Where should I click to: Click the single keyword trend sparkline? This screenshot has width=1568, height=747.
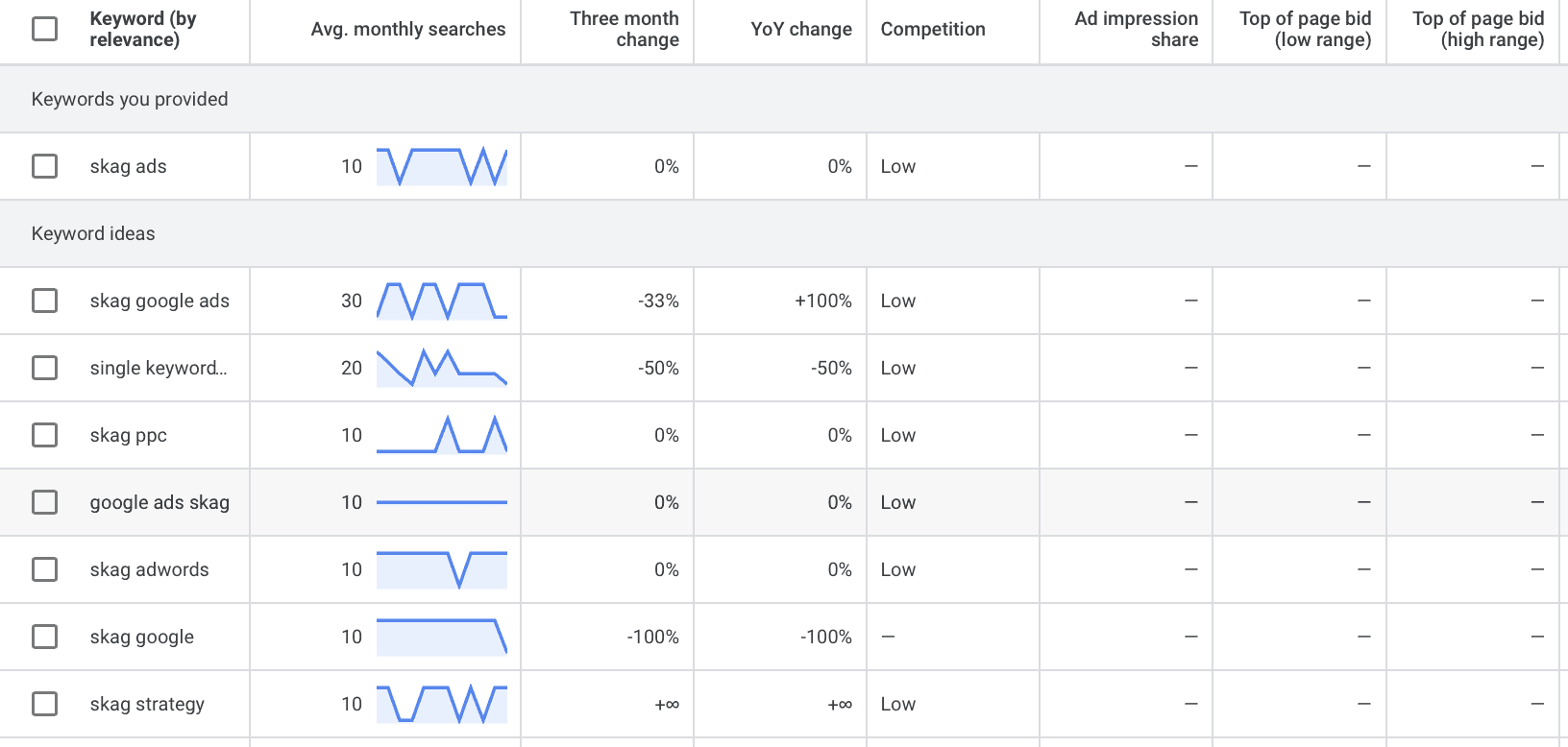click(442, 368)
